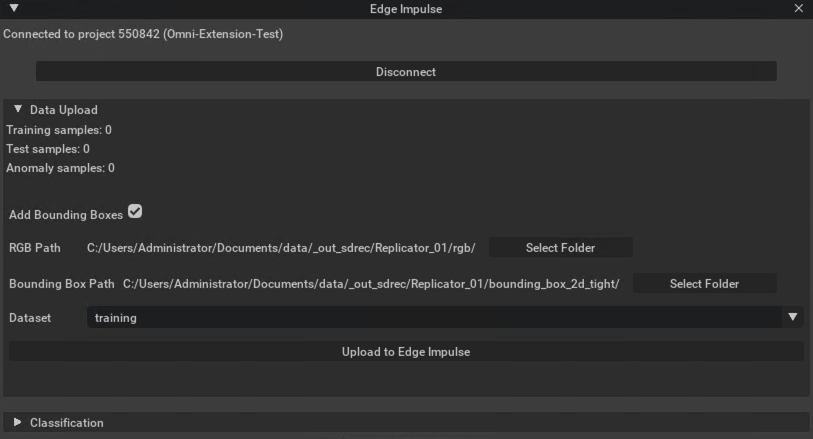Click 'Training samples: 0' text

click(x=59, y=130)
